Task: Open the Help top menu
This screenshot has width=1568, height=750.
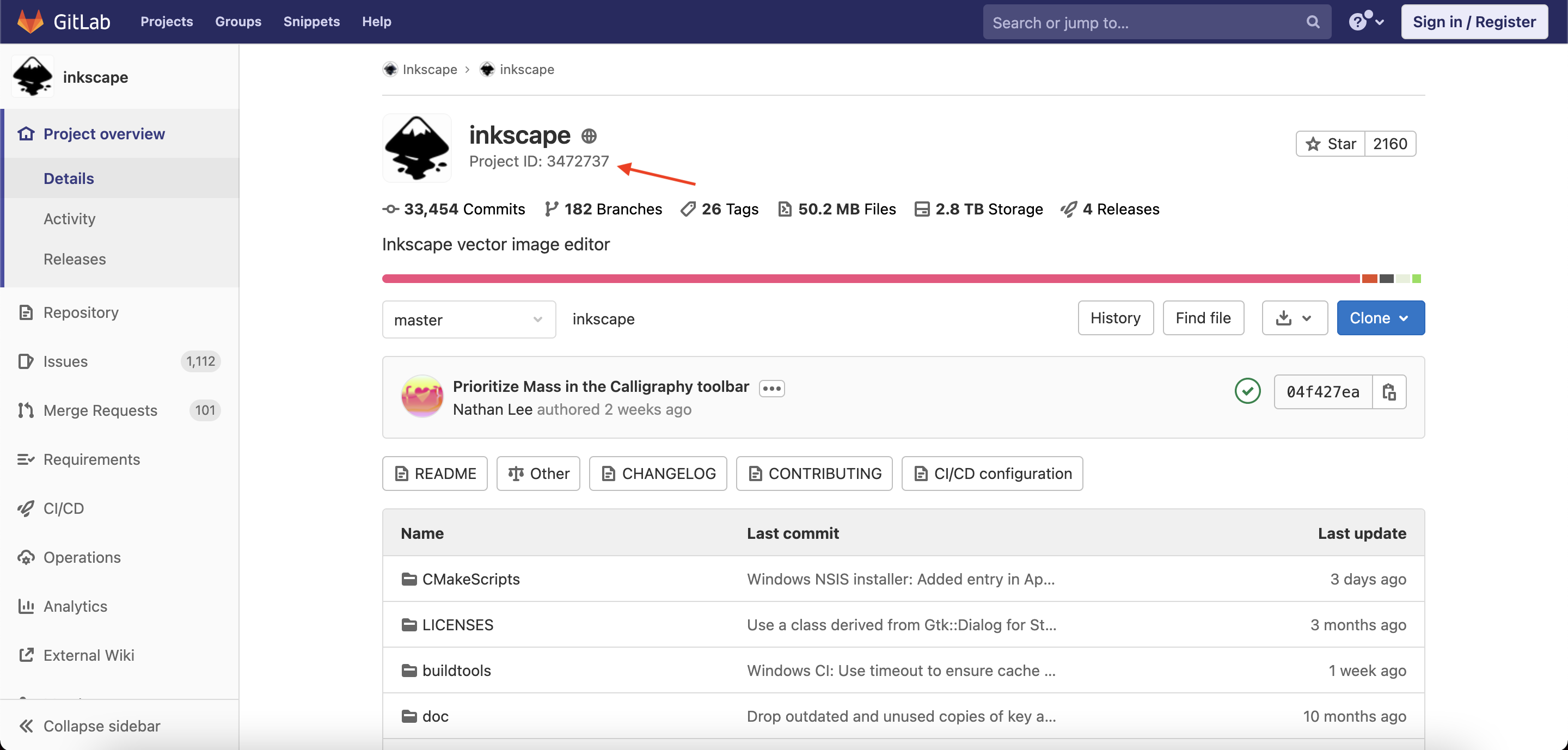Action: click(377, 21)
